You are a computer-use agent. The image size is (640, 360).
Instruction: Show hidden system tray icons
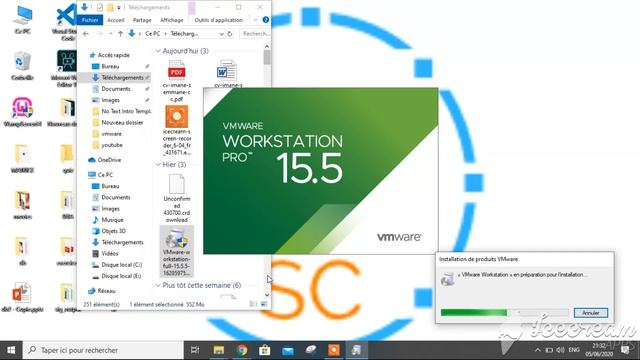point(538,350)
